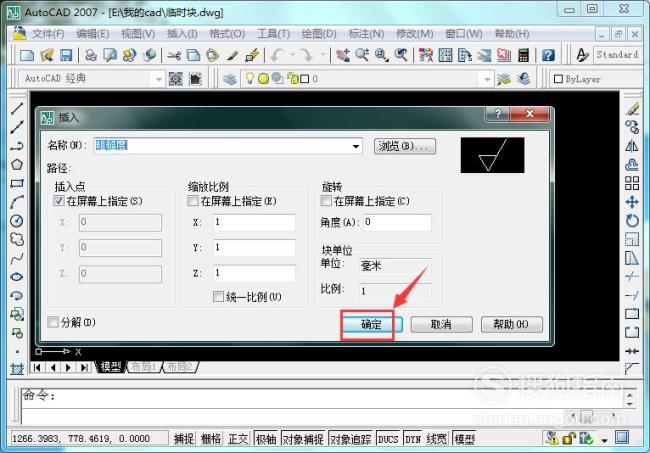The image size is (650, 453).
Task: Click the Plot printer icon
Action: pos(91,55)
